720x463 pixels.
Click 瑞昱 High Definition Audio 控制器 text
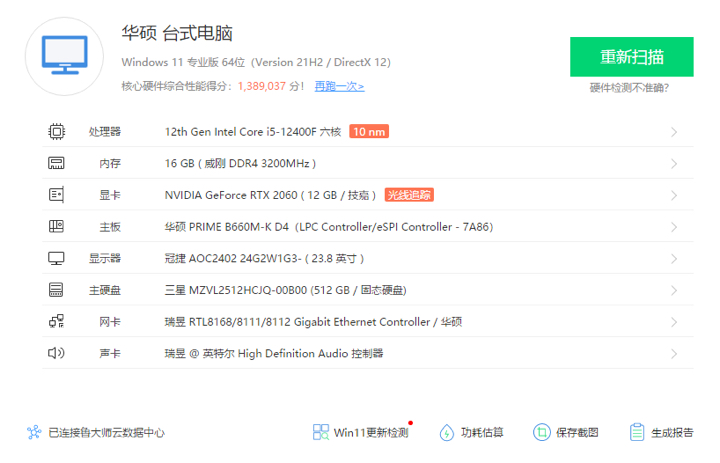pos(274,354)
